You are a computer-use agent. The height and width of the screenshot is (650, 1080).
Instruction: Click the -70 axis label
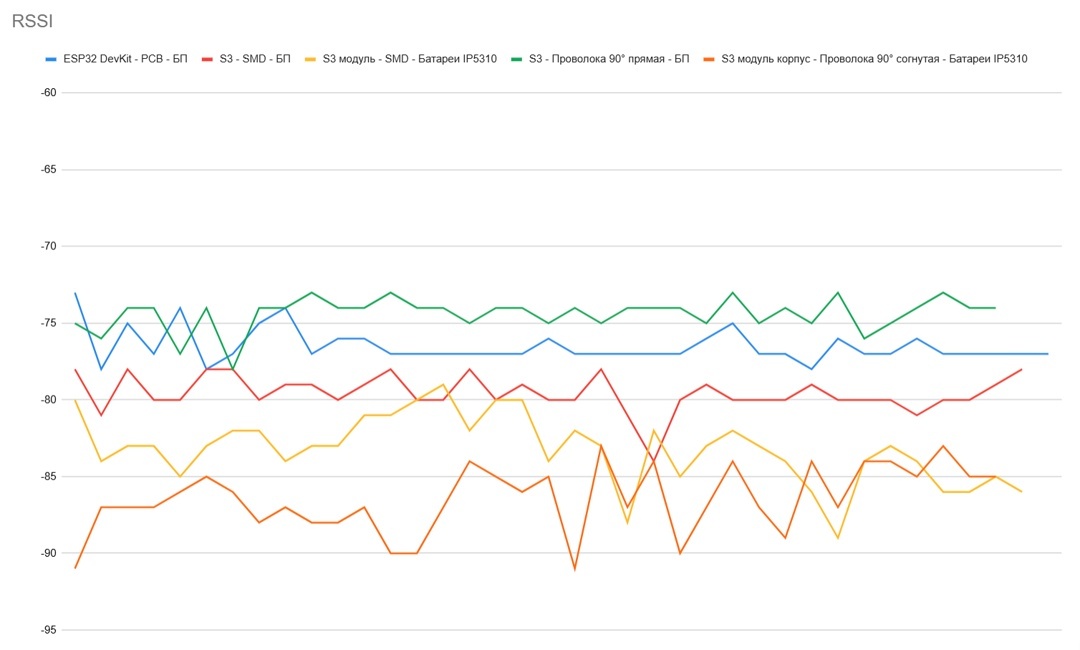48,246
